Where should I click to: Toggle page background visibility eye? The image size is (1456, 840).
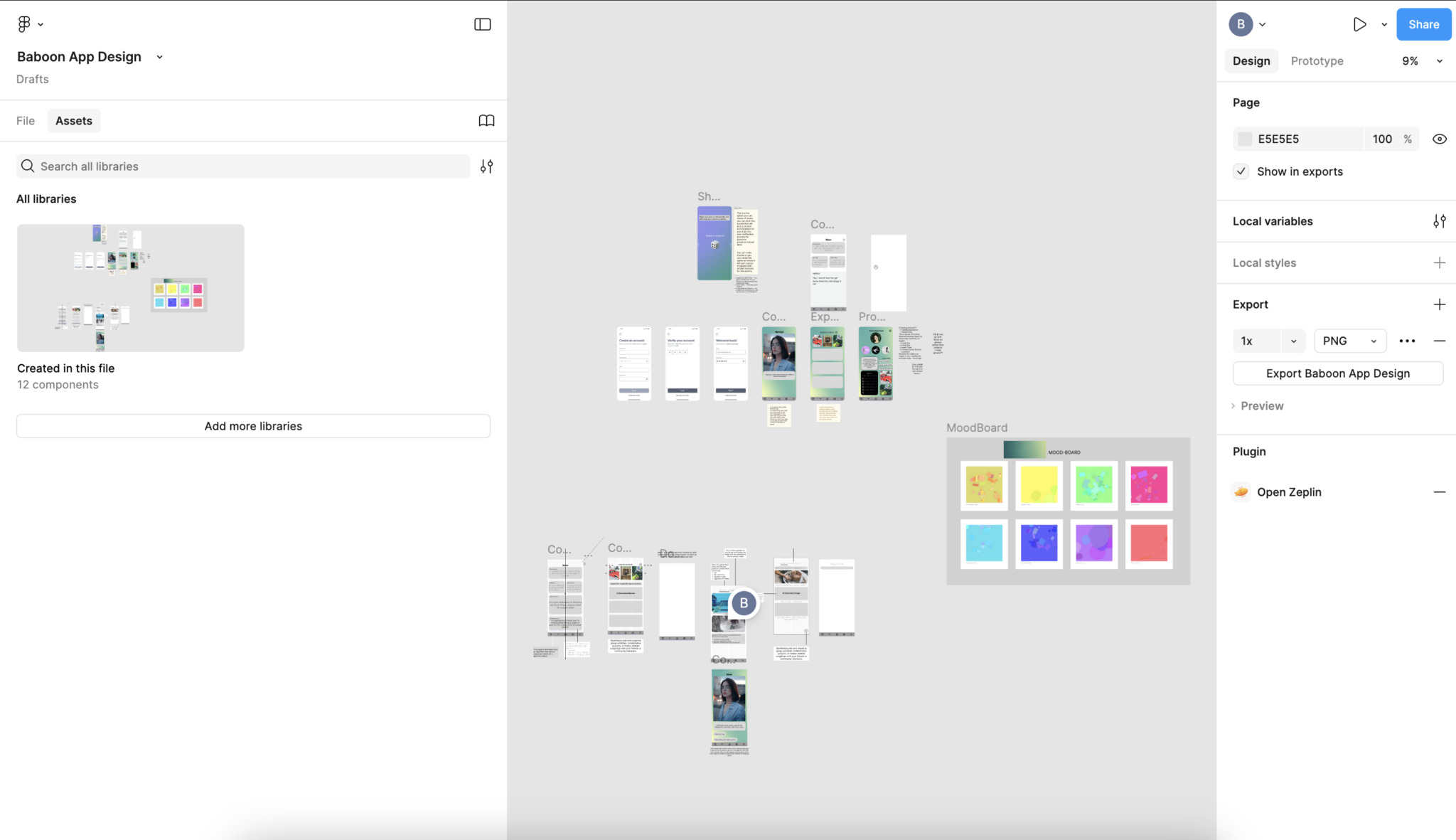pyautogui.click(x=1439, y=139)
